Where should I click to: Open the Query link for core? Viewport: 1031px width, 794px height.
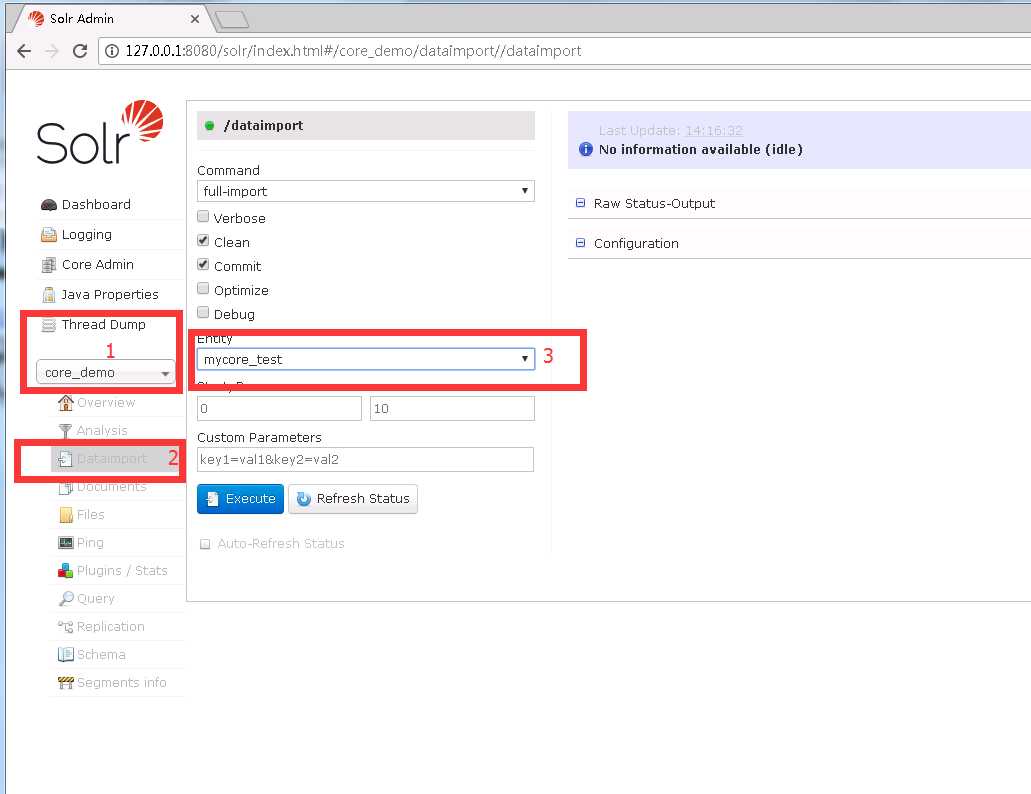pos(95,599)
